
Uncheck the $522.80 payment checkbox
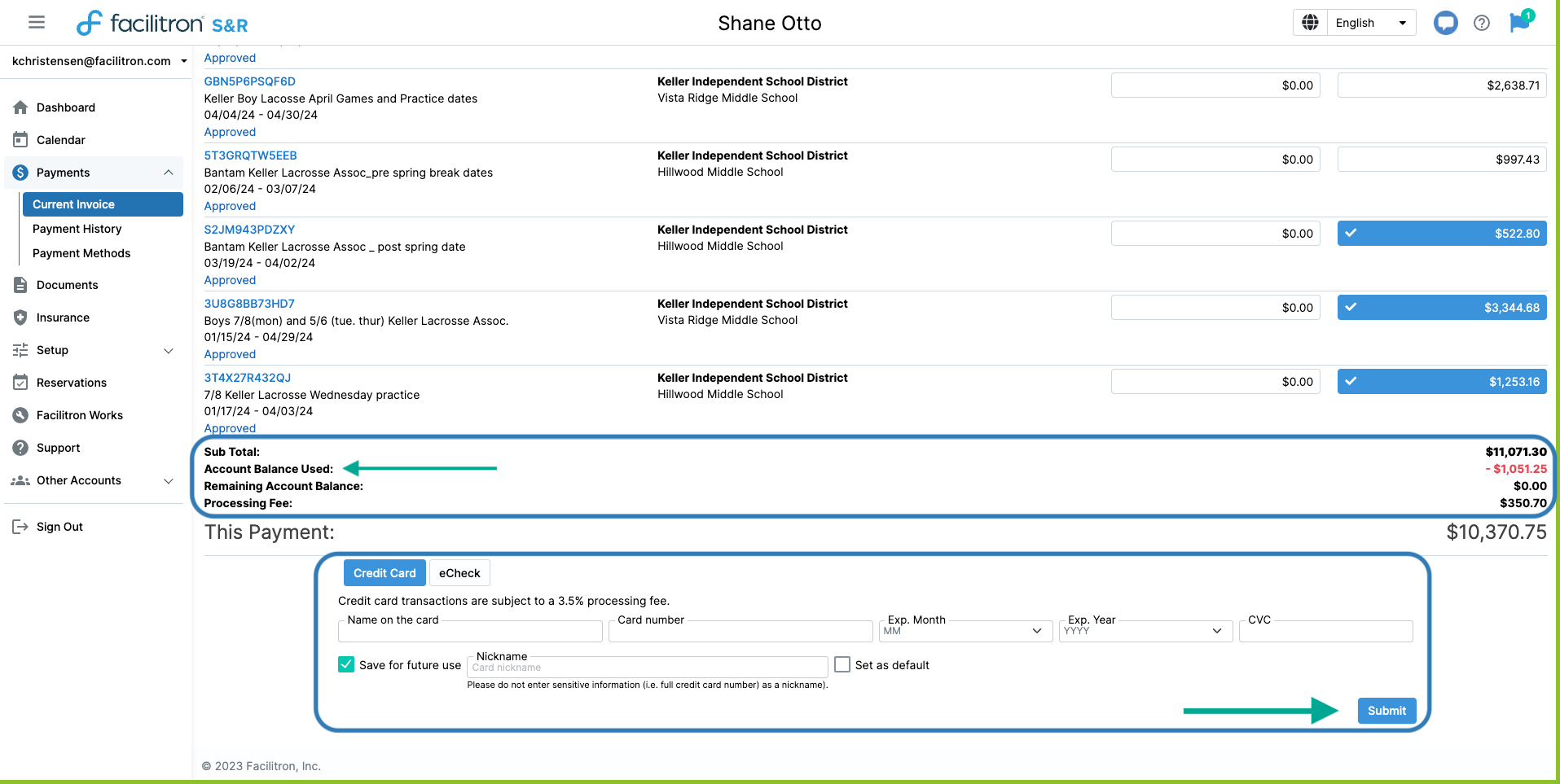(1351, 234)
